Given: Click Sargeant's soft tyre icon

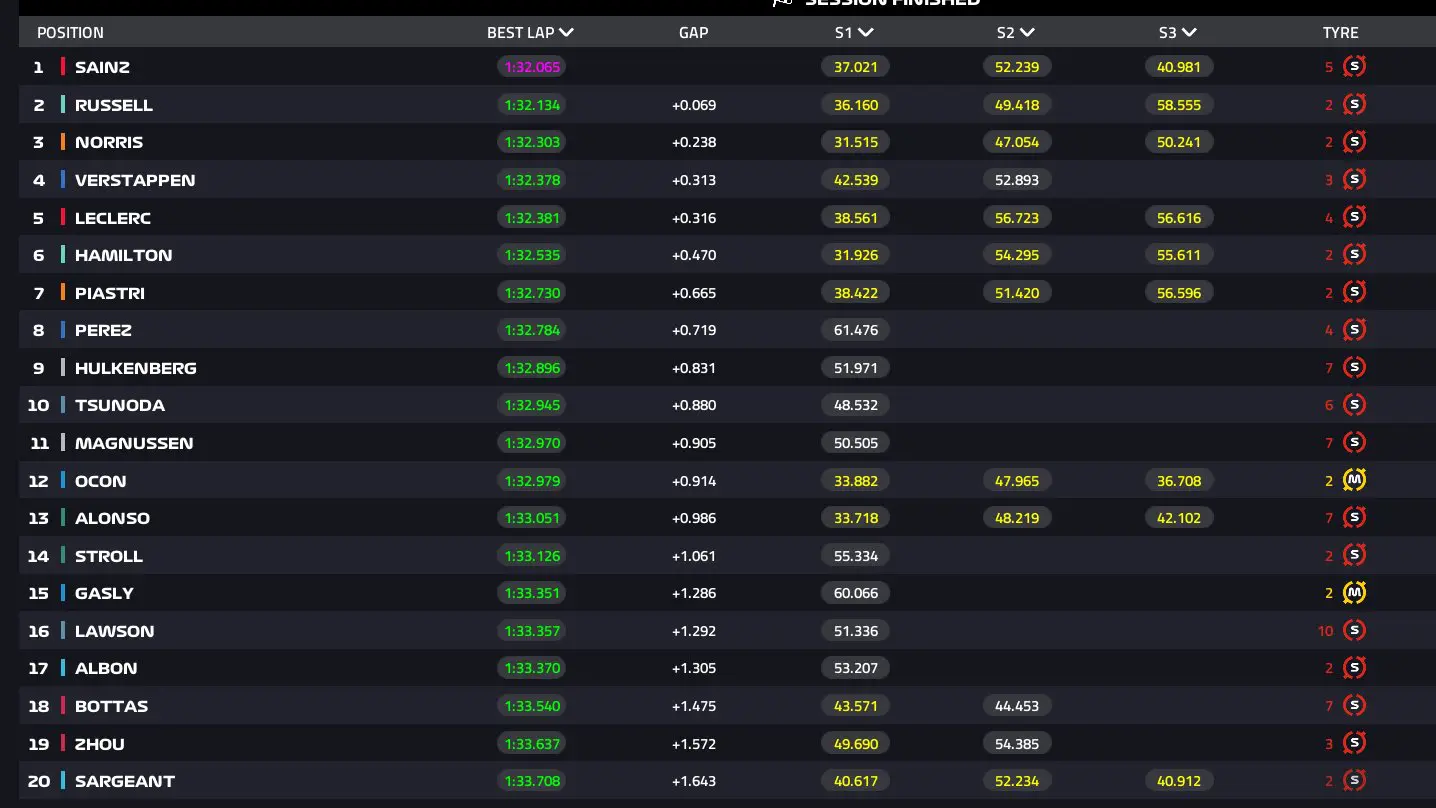Looking at the screenshot, I should click(1354, 780).
